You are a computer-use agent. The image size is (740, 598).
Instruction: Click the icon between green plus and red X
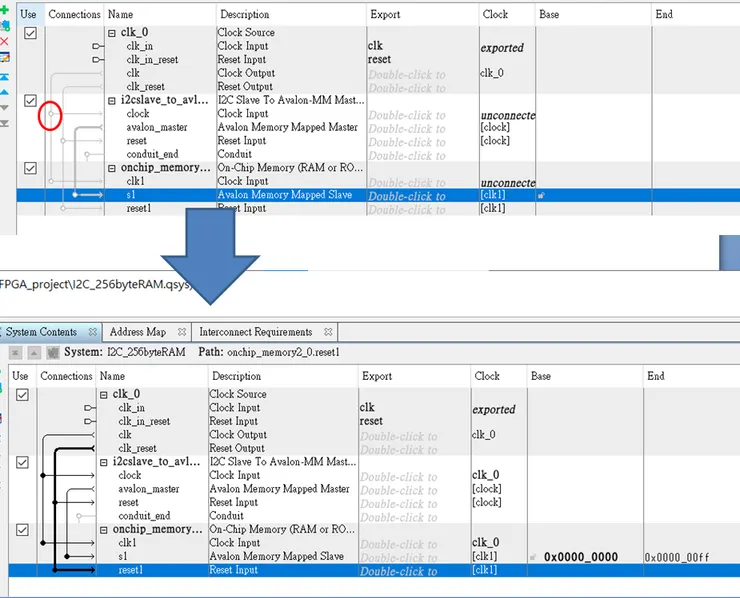pyautogui.click(x=5, y=25)
